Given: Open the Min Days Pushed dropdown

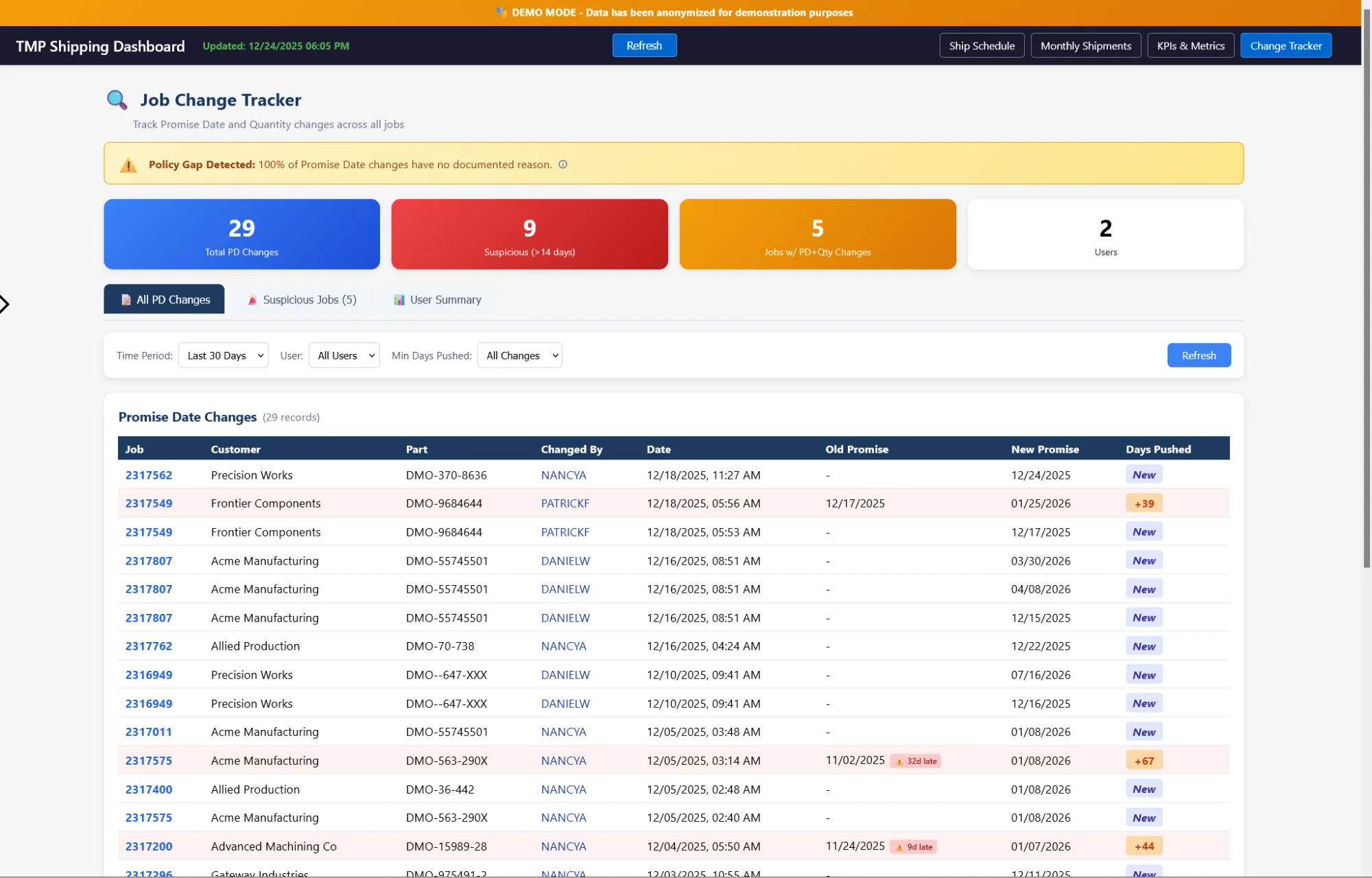Looking at the screenshot, I should (x=519, y=355).
